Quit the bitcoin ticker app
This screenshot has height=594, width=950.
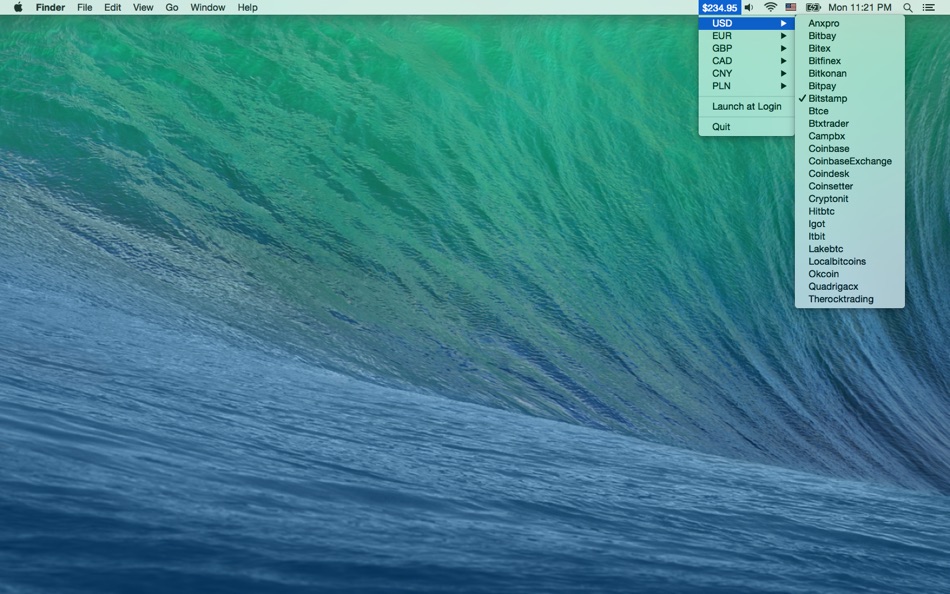coord(746,127)
